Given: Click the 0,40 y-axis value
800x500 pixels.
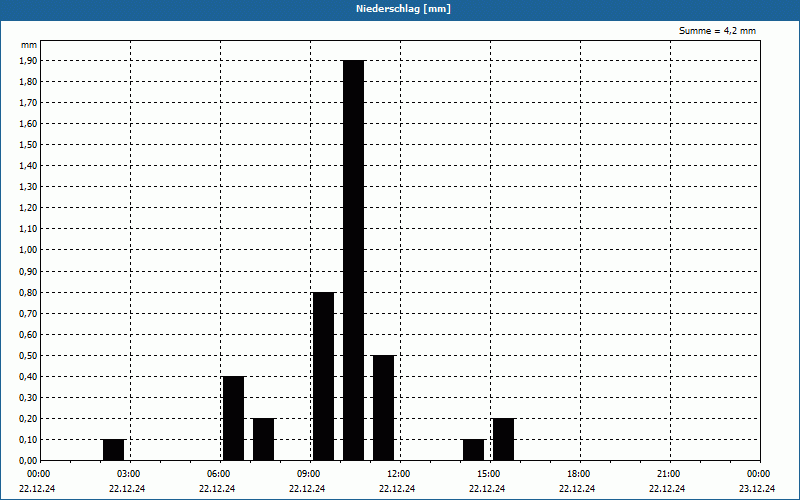Looking at the screenshot, I should click(28, 377).
